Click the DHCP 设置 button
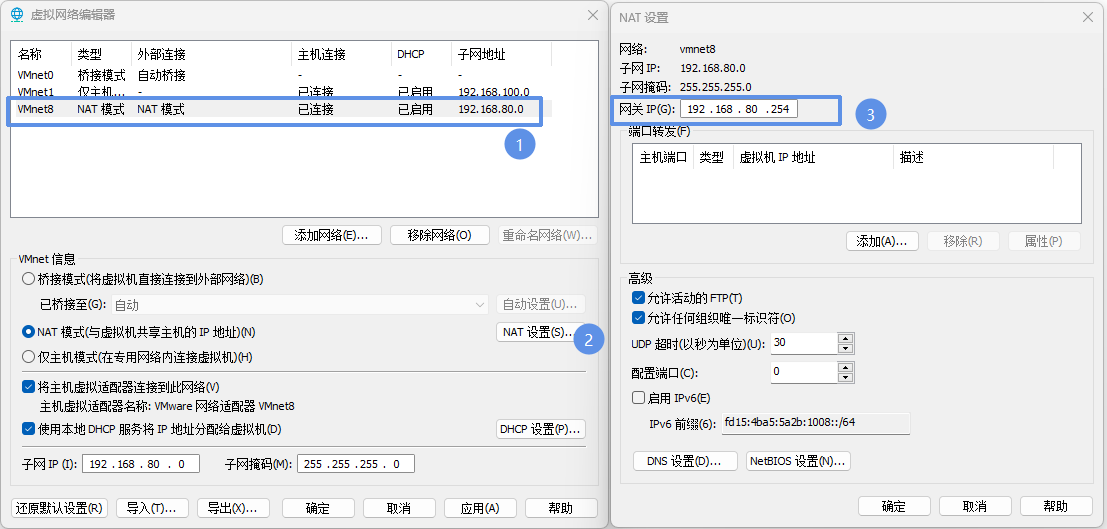 541,429
